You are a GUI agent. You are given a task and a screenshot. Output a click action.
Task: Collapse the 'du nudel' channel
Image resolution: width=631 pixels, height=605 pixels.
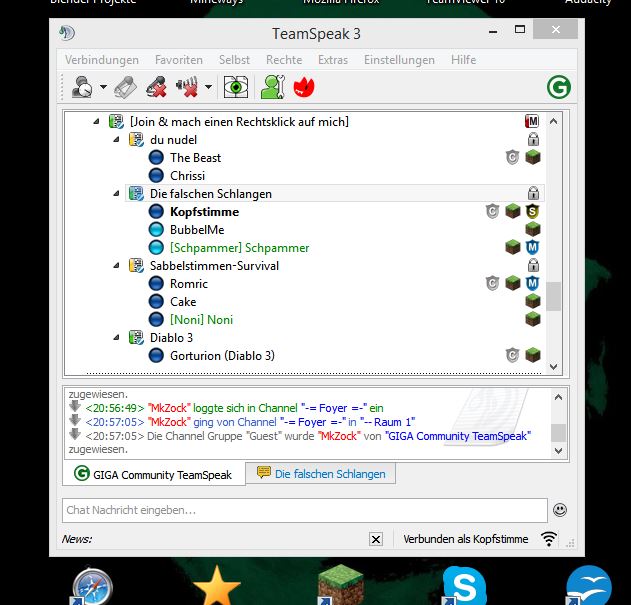(x=117, y=140)
